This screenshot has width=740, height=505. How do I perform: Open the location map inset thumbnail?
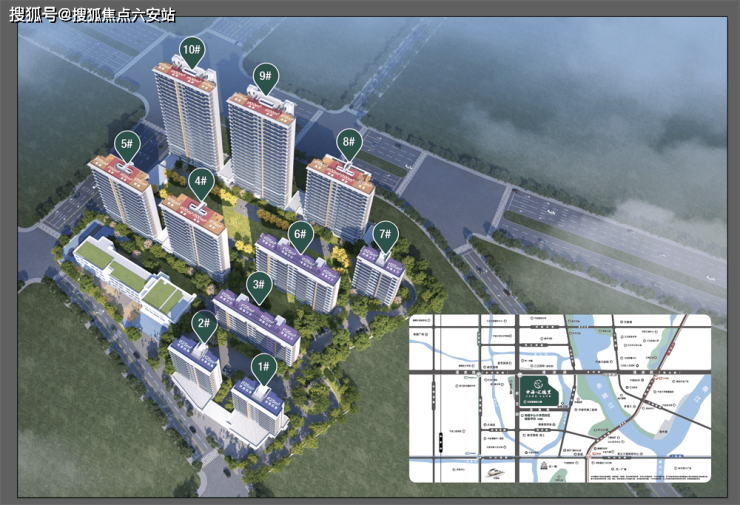[559, 400]
